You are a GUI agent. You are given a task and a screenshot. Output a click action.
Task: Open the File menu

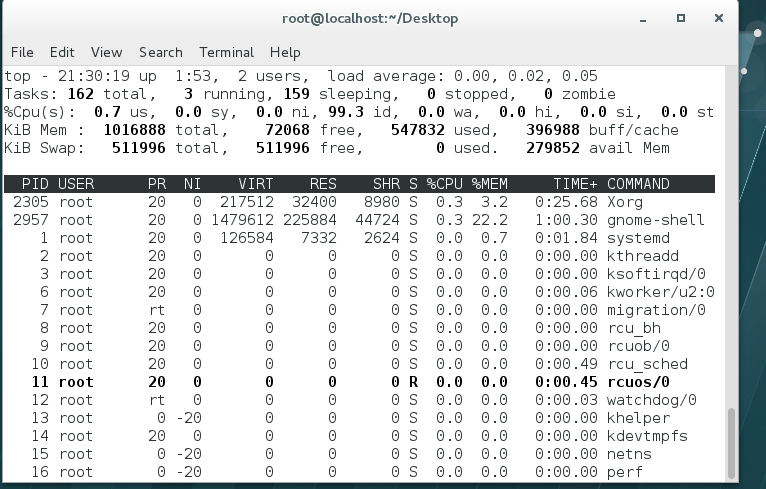point(22,52)
